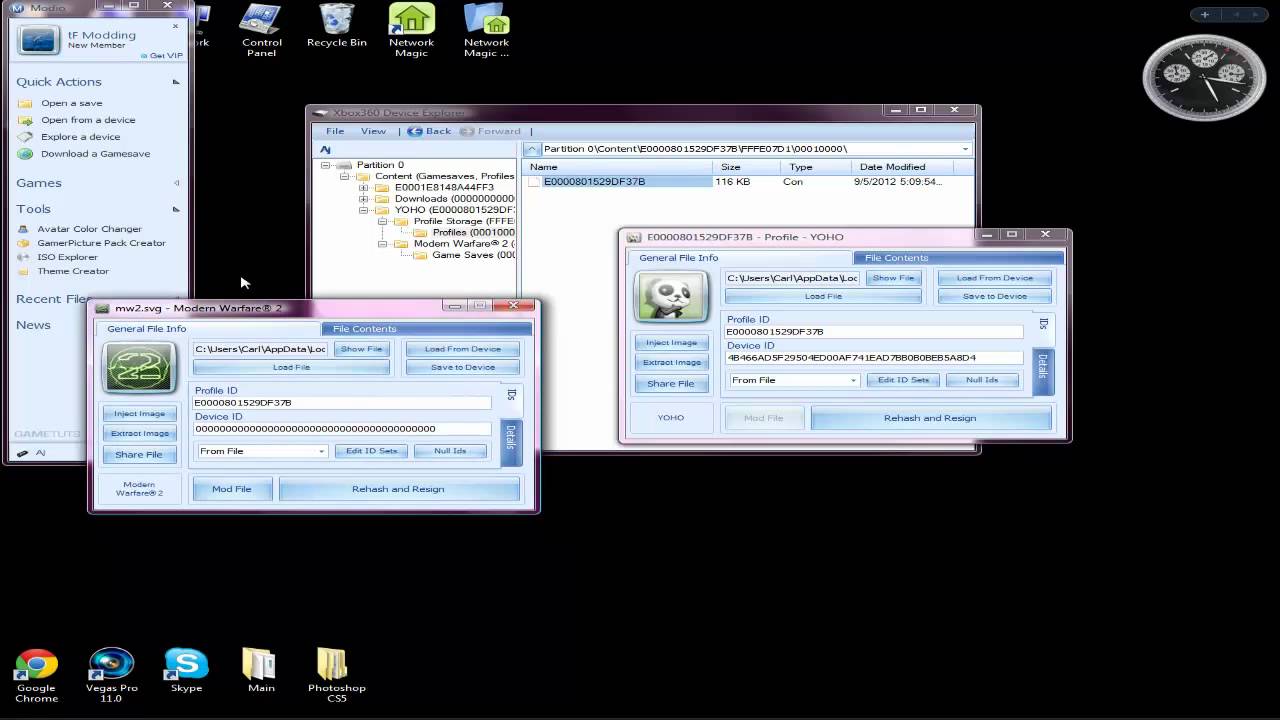Click Load From Device in mw2.svg window
The width and height of the screenshot is (1280, 720).
[462, 349]
